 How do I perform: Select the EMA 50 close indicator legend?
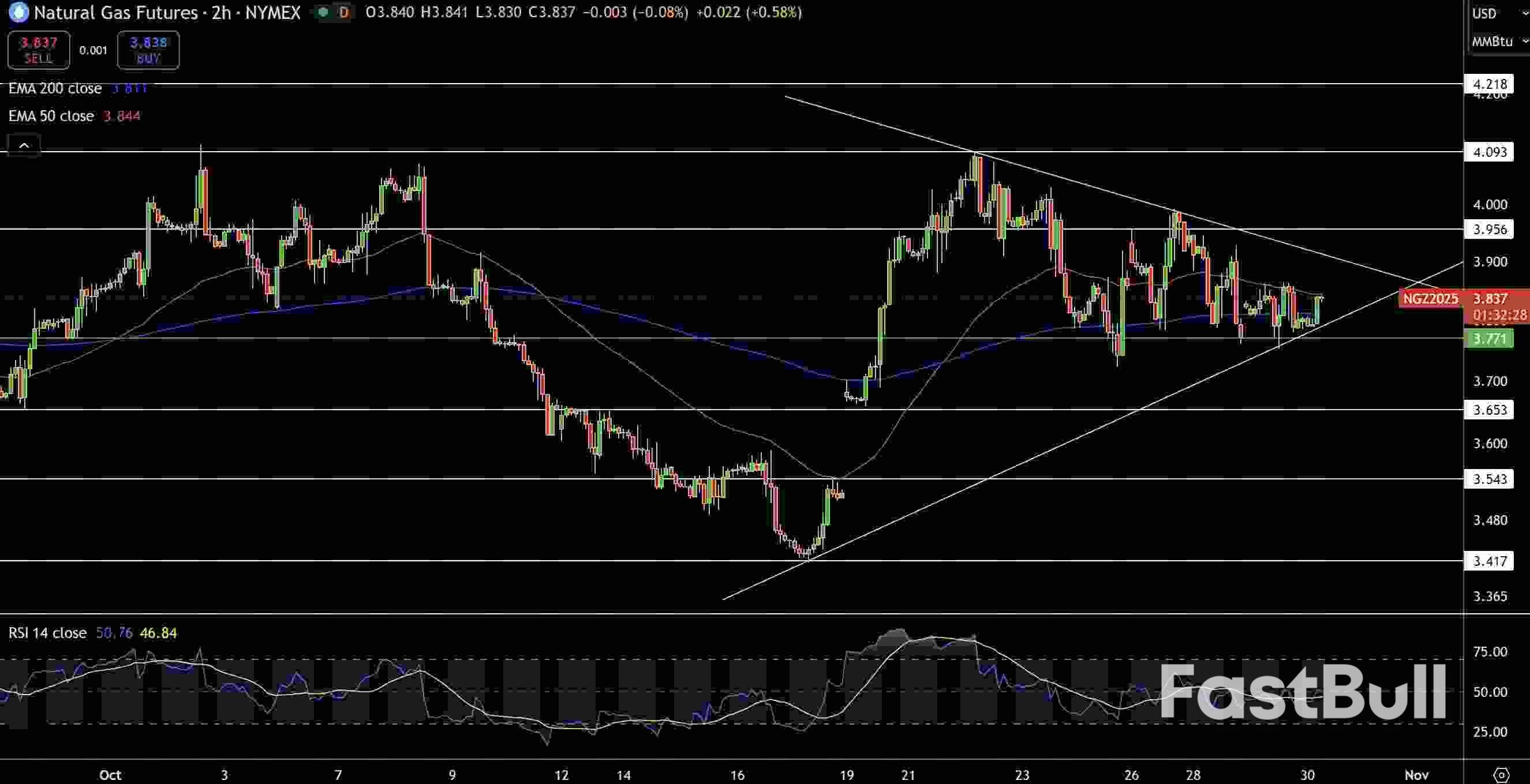coord(51,116)
